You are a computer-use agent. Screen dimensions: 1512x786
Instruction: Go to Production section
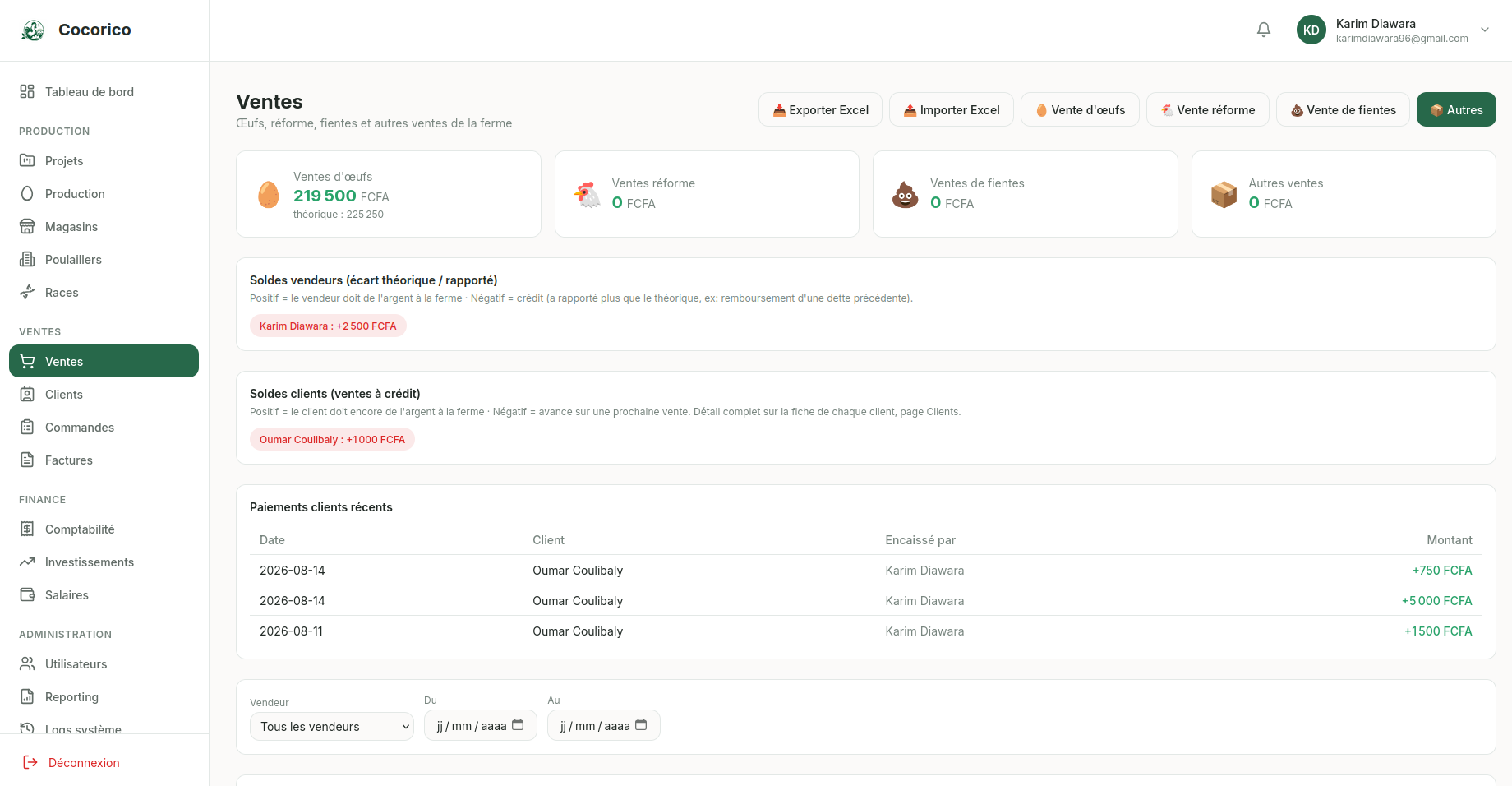point(104,193)
